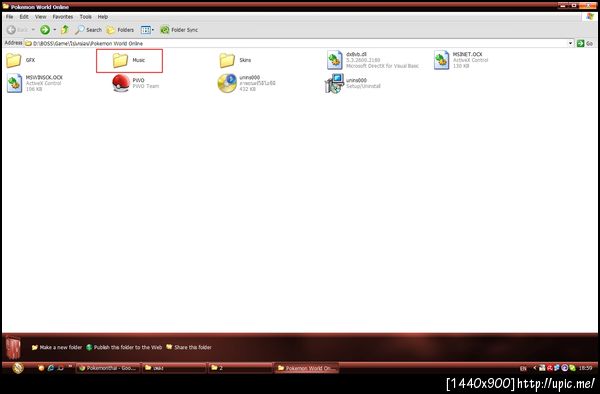
Task: Click the Go button by the address bar
Action: 585,43
